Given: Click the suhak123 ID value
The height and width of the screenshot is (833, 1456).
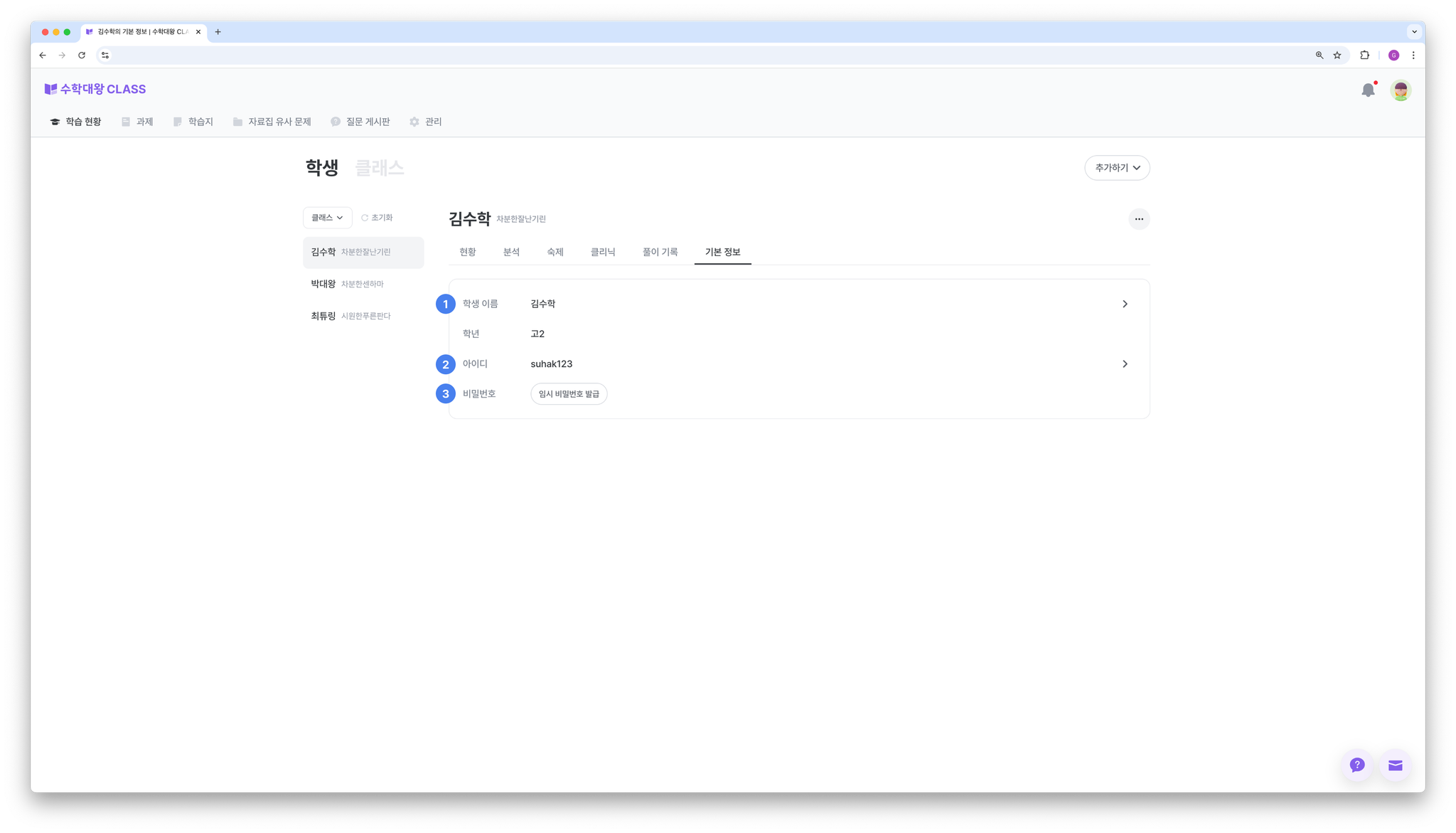Looking at the screenshot, I should tap(552, 364).
